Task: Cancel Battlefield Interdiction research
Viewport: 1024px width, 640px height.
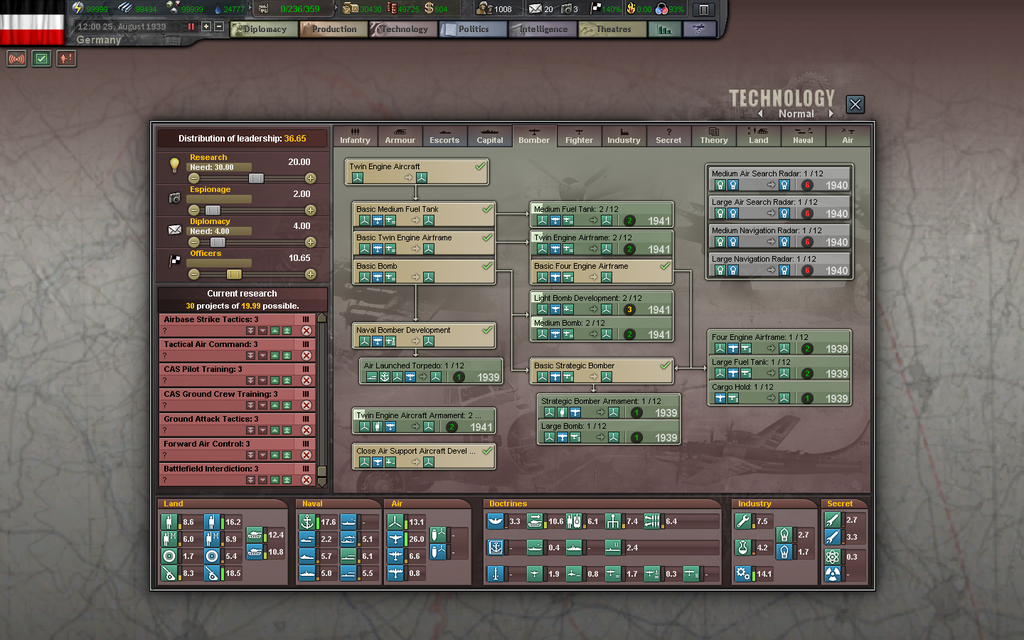Action: pos(306,479)
